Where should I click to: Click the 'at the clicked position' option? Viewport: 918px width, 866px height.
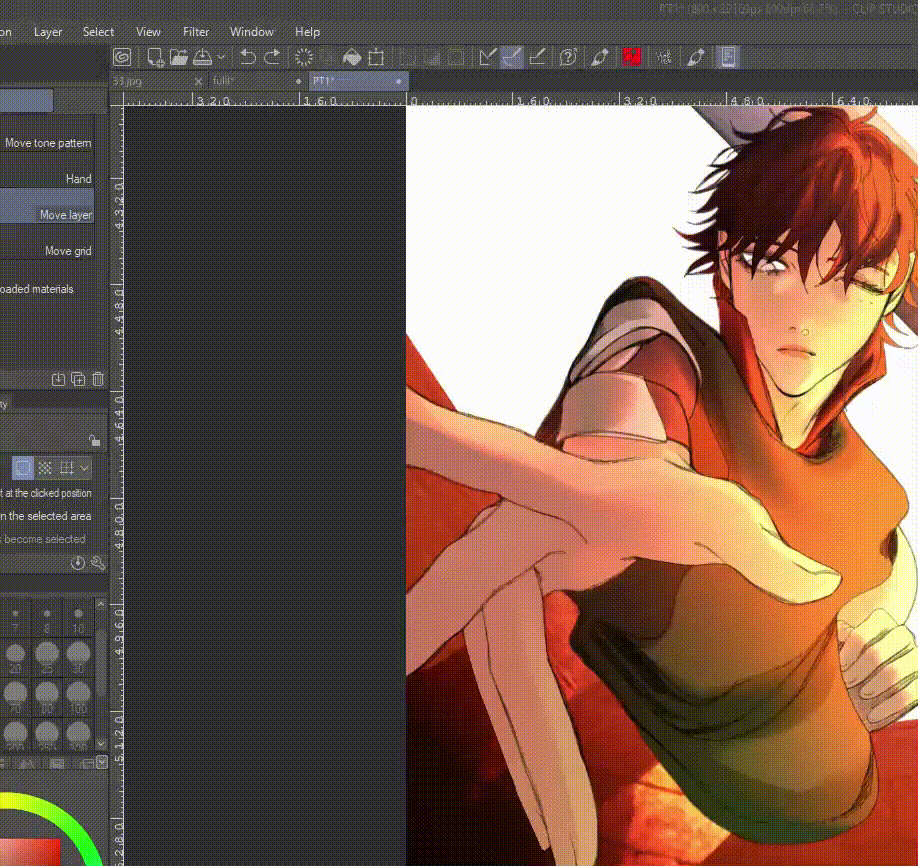point(46,493)
